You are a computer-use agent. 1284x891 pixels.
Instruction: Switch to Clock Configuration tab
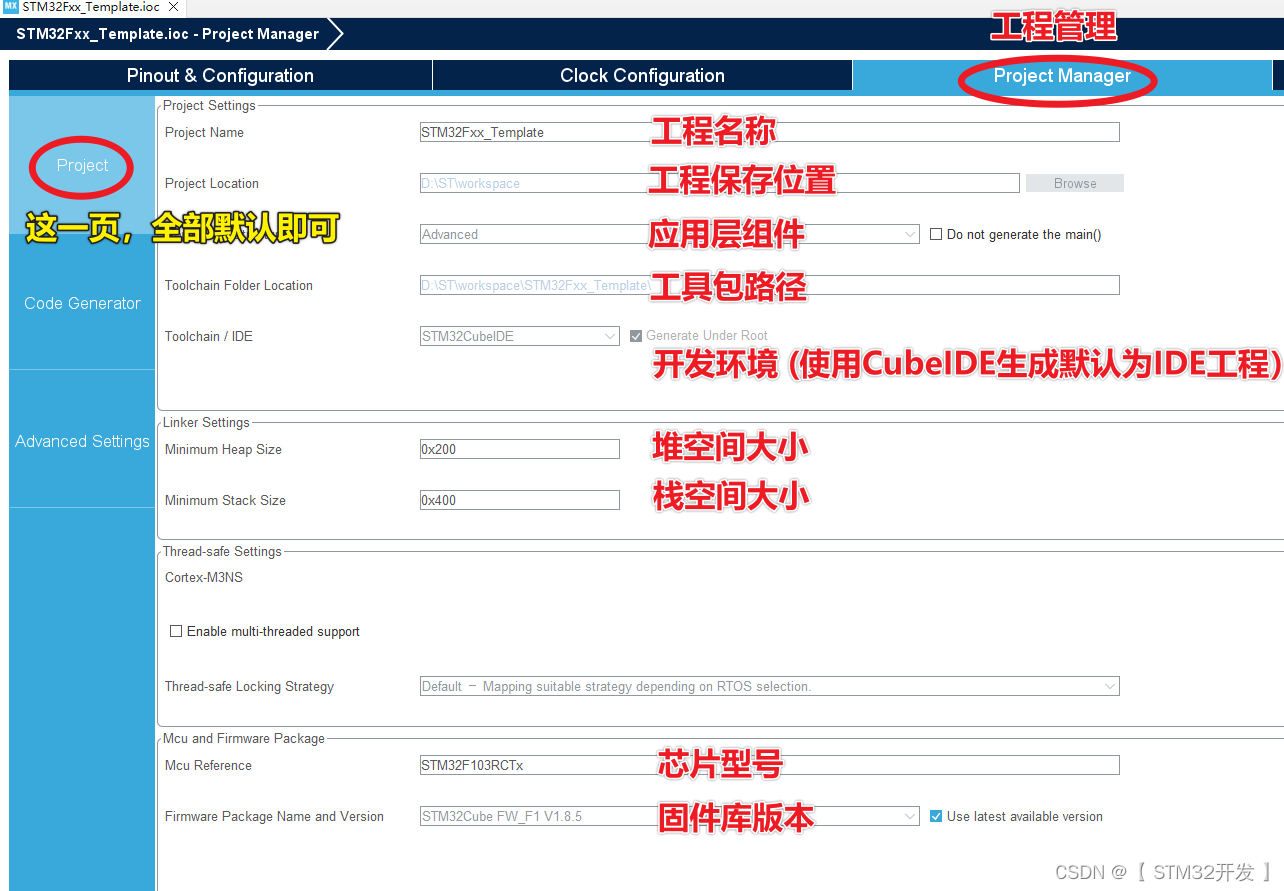[642, 76]
